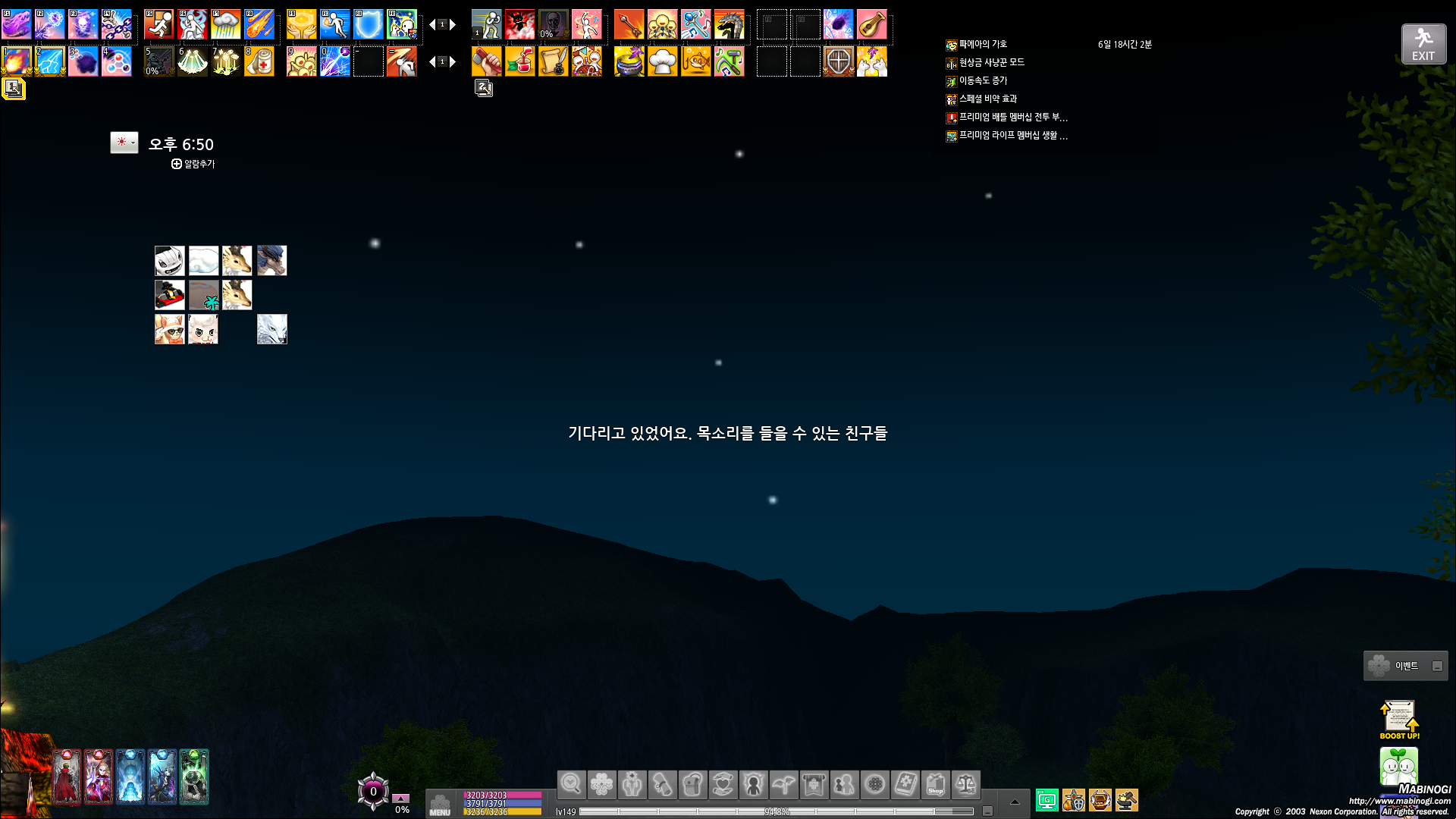The image size is (1456, 819).
Task: Switch top hotbar page with right arrow
Action: [x=453, y=25]
